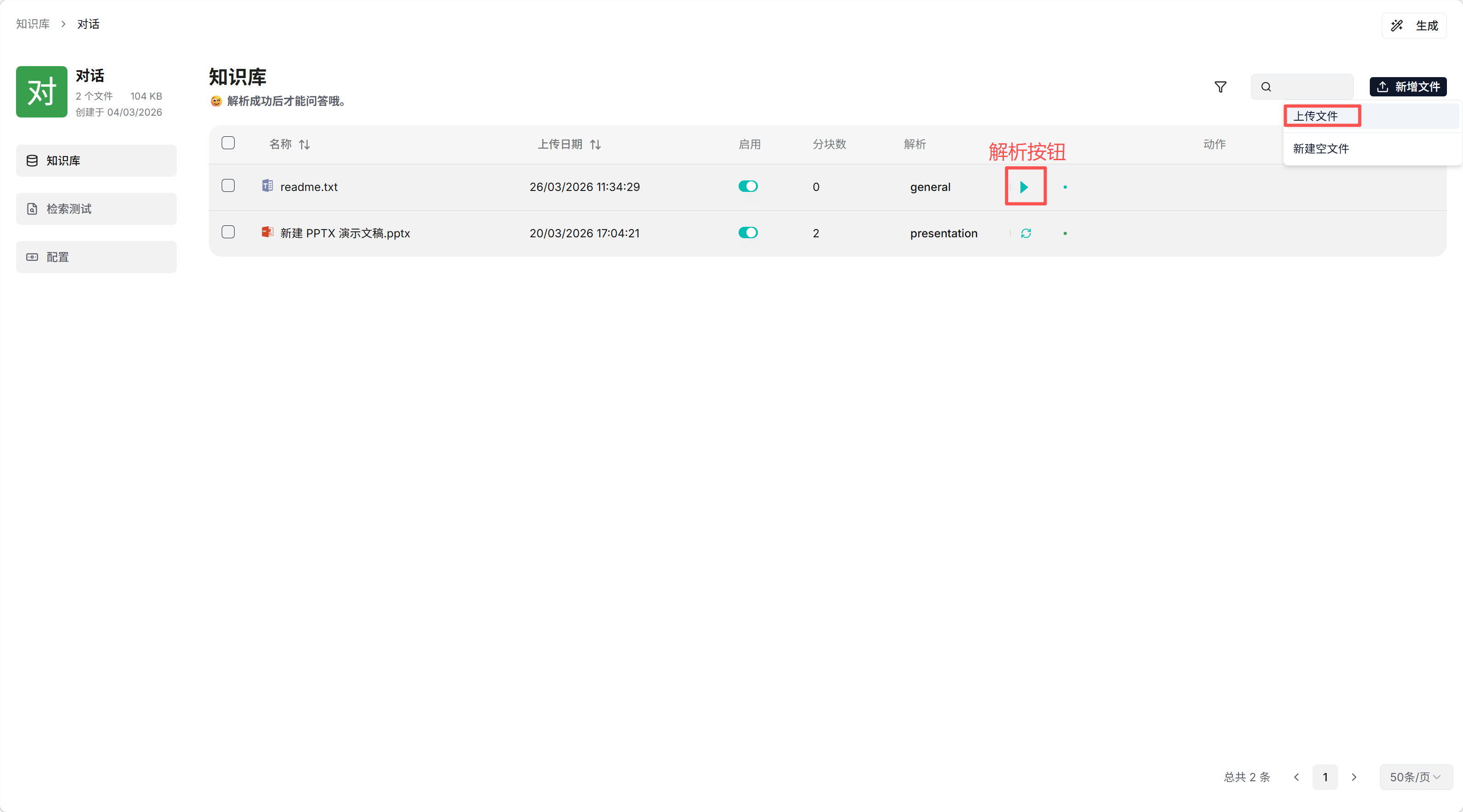This screenshot has width=1463, height=812.
Task: Go to next page chevron
Action: point(1354,777)
